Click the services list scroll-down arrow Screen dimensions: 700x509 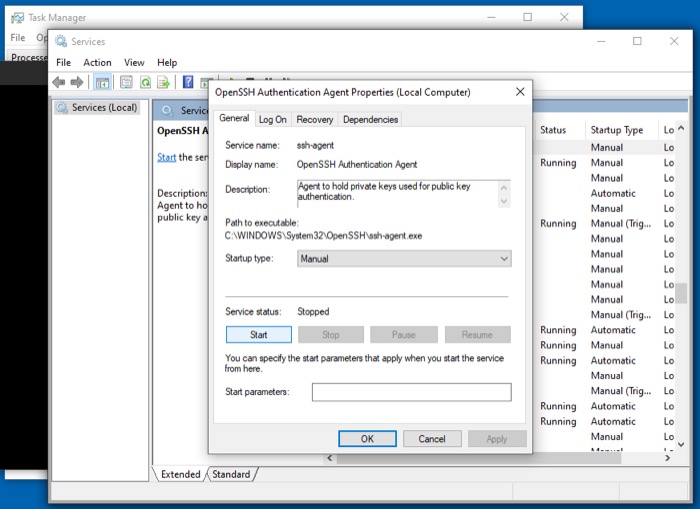(681, 444)
